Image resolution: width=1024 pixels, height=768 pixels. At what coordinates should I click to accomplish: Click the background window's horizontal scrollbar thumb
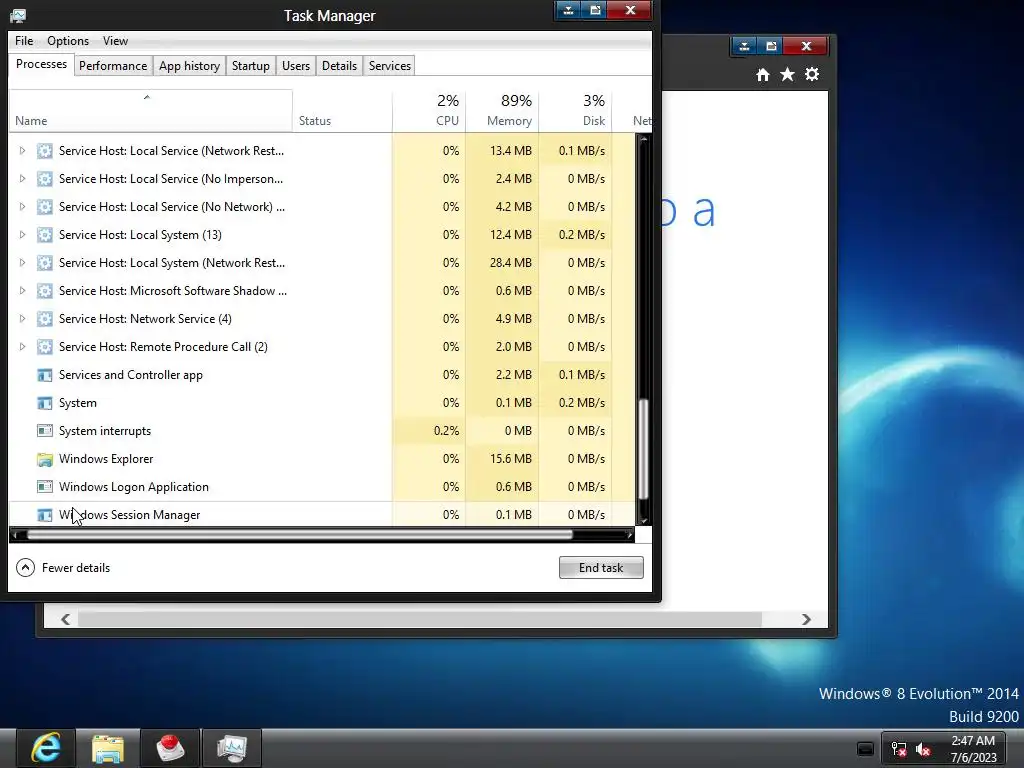419,619
